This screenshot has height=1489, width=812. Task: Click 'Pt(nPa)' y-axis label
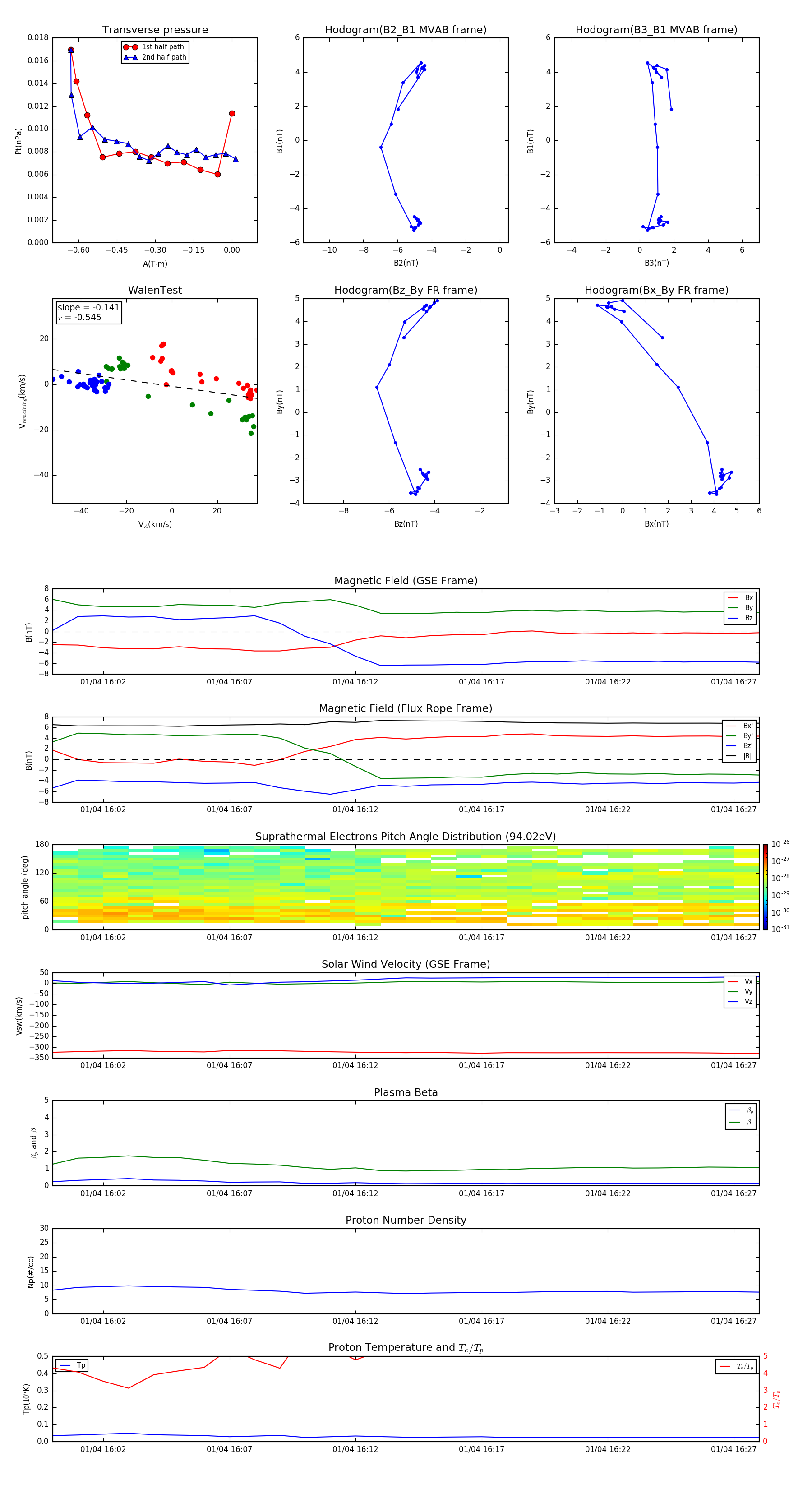[x=18, y=140]
